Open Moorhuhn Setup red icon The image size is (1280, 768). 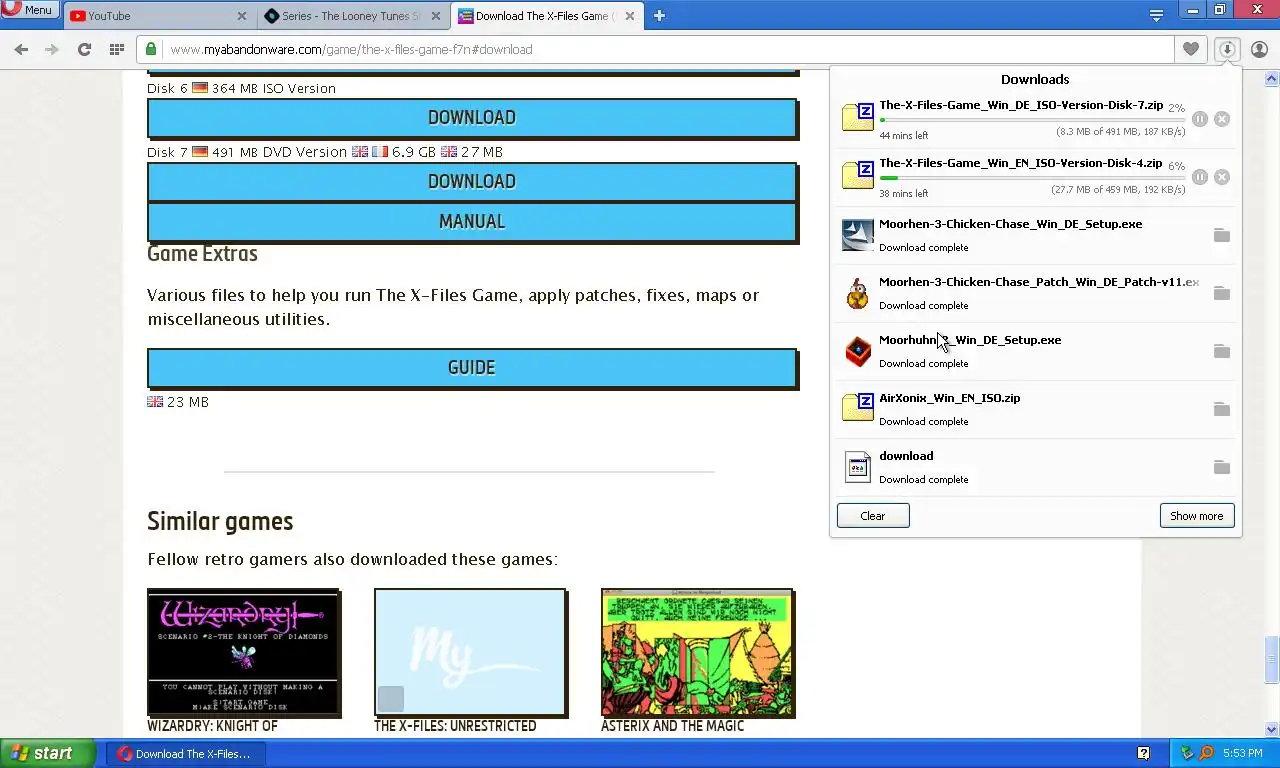pyautogui.click(x=858, y=351)
